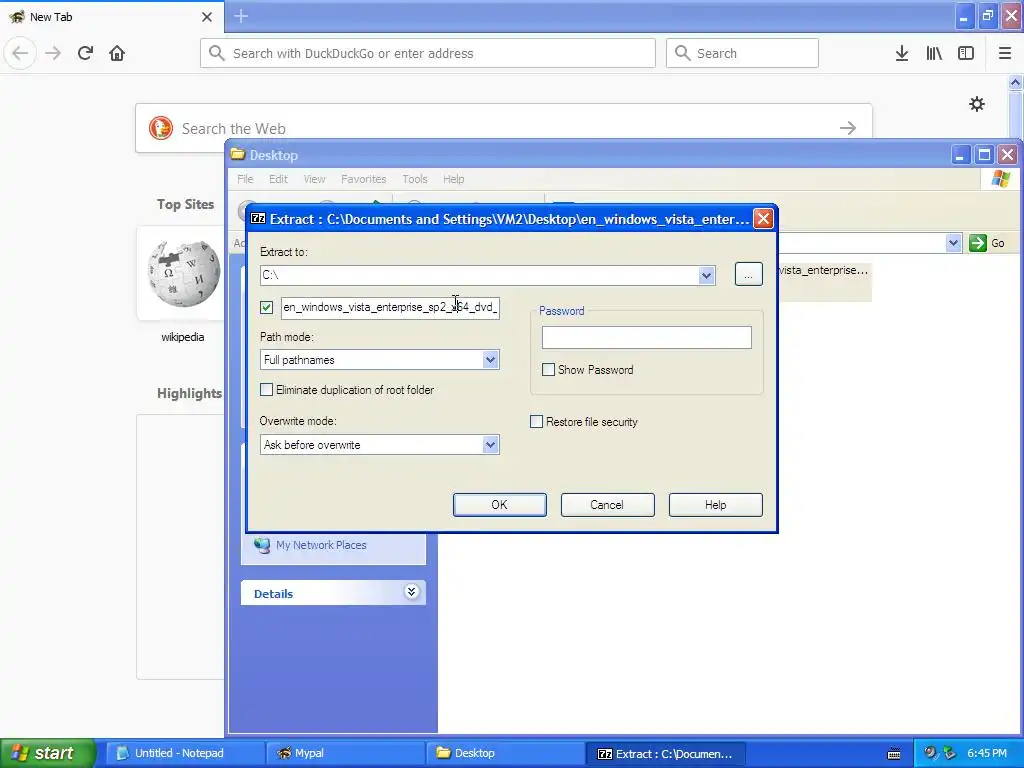Browse for extraction folder with ... button
1024x768 pixels.
(748, 274)
